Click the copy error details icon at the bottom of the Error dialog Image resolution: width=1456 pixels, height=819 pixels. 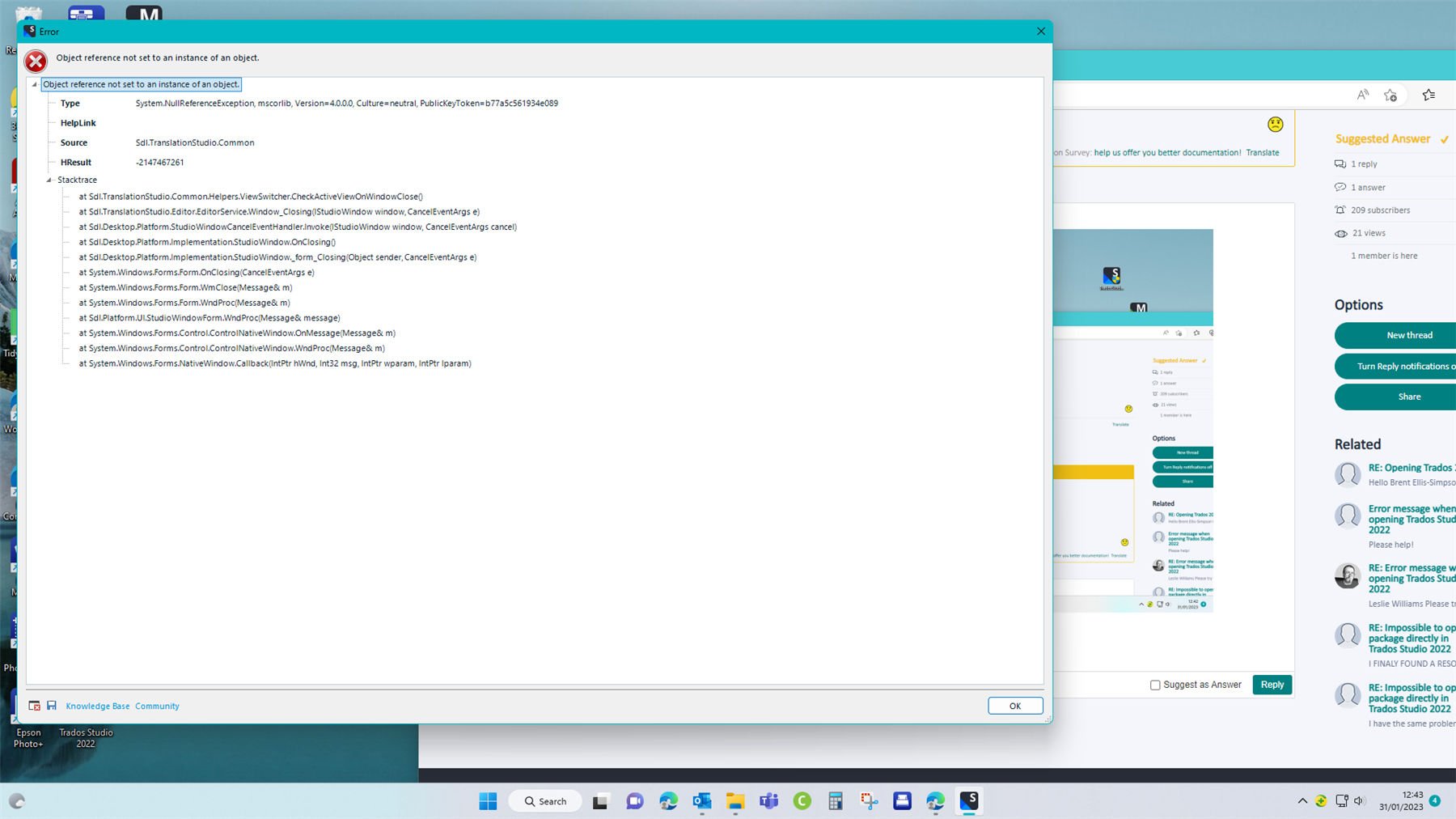34,706
